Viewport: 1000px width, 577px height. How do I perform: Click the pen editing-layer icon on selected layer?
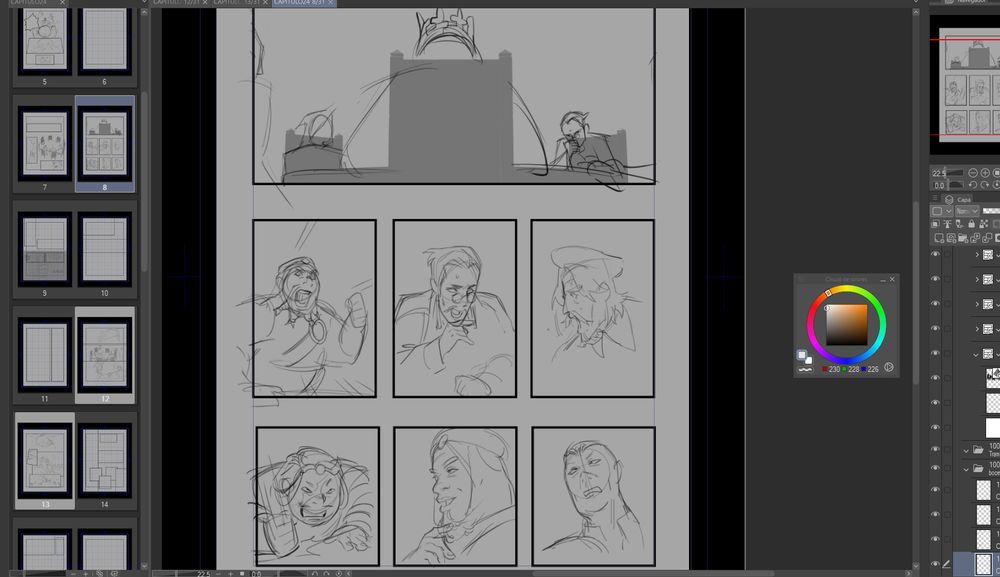point(946,564)
